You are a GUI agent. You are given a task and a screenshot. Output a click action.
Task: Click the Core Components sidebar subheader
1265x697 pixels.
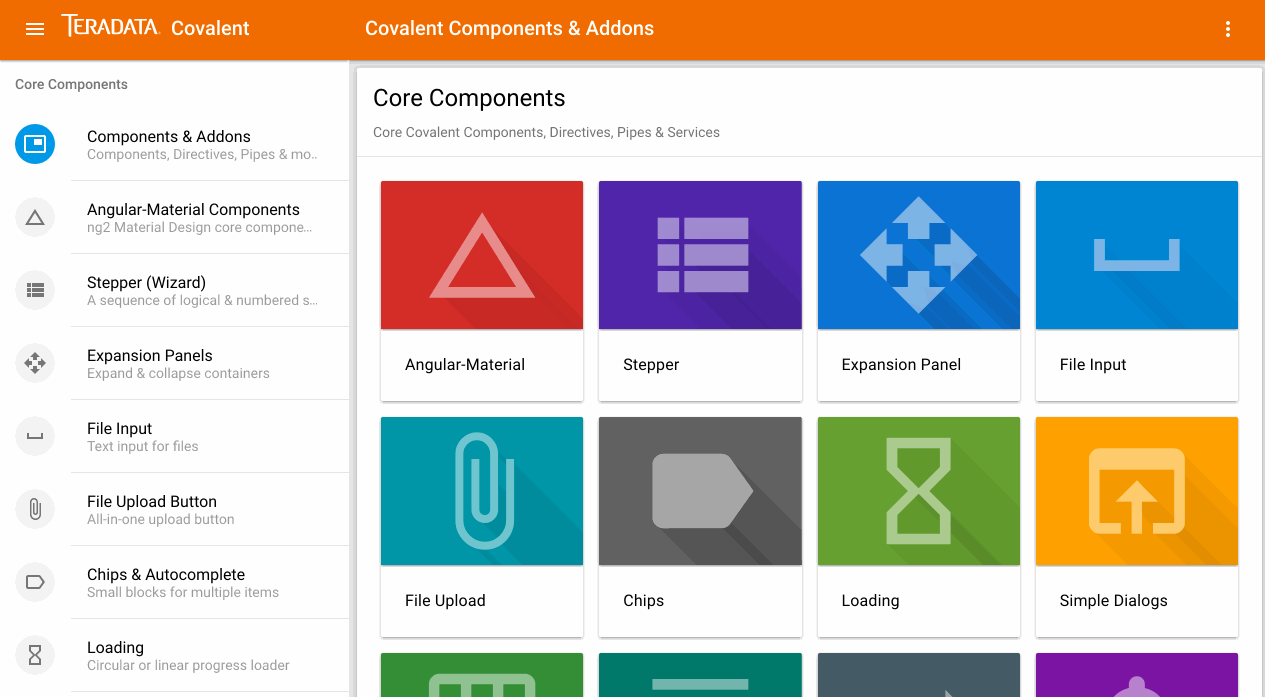71,84
